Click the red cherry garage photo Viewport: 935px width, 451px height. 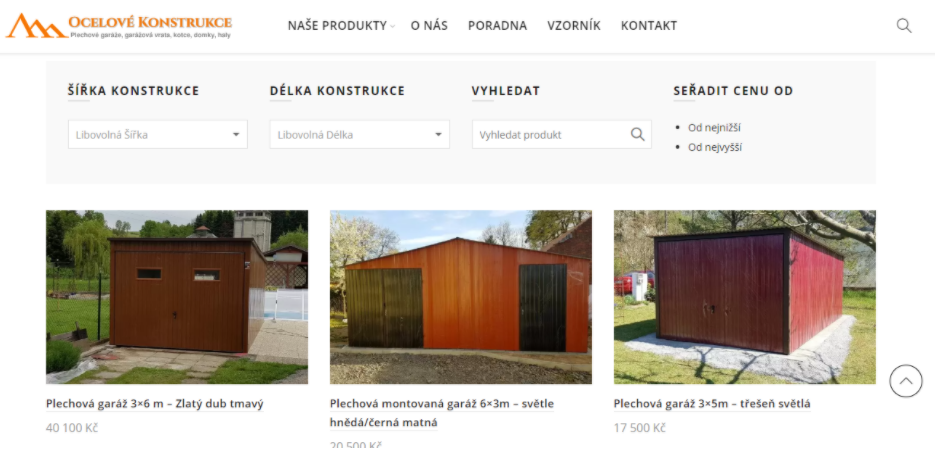(745, 296)
